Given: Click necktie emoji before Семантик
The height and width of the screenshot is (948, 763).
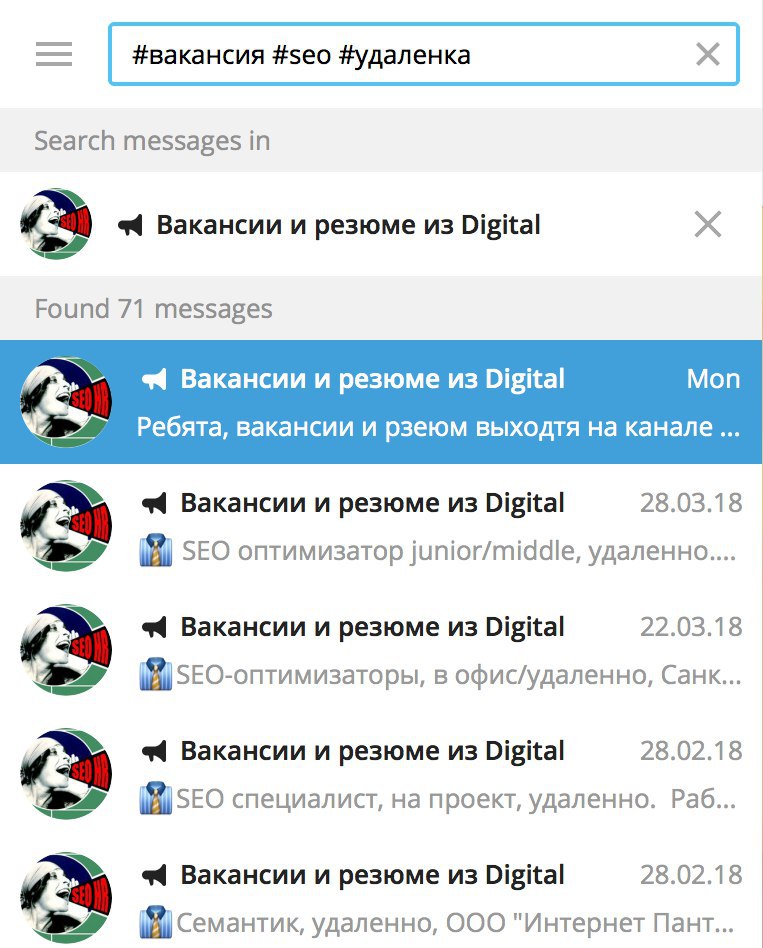Looking at the screenshot, I should tap(156, 923).
